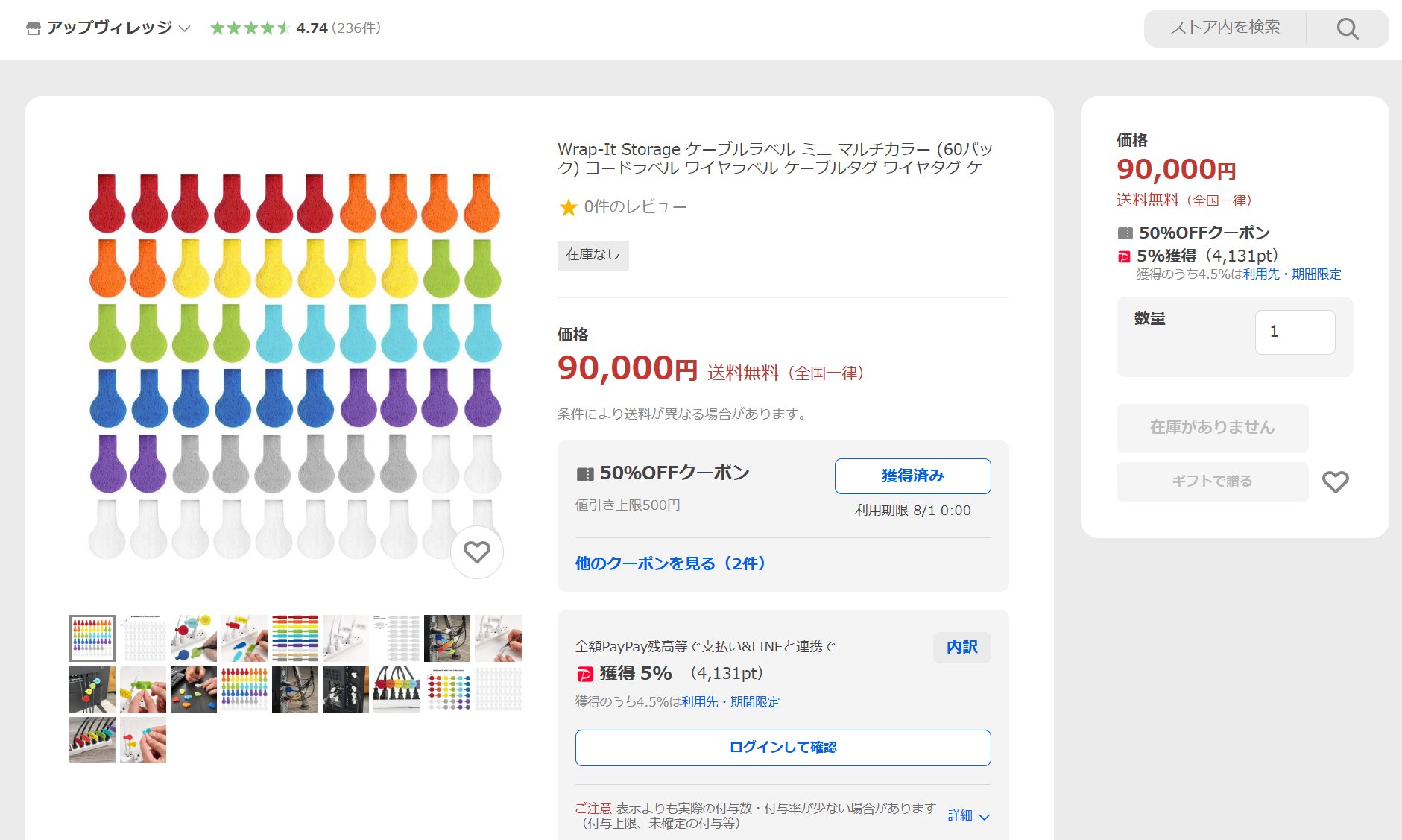The height and width of the screenshot is (840, 1402).
Task: Click the PayPay icon next to 獲得 5%
Action: (x=585, y=675)
